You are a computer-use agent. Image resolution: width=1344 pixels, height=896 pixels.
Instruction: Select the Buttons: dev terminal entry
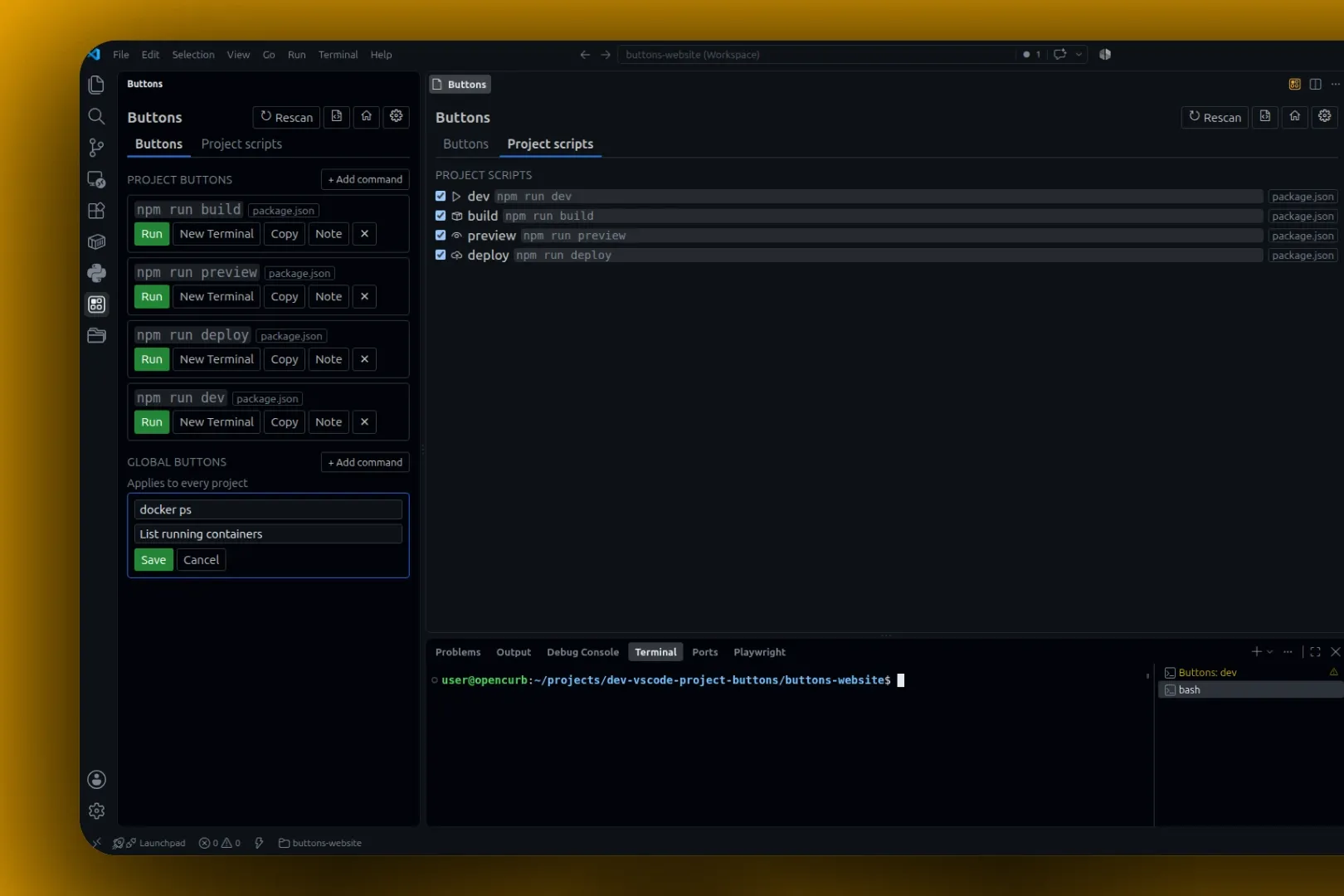[x=1250, y=673]
